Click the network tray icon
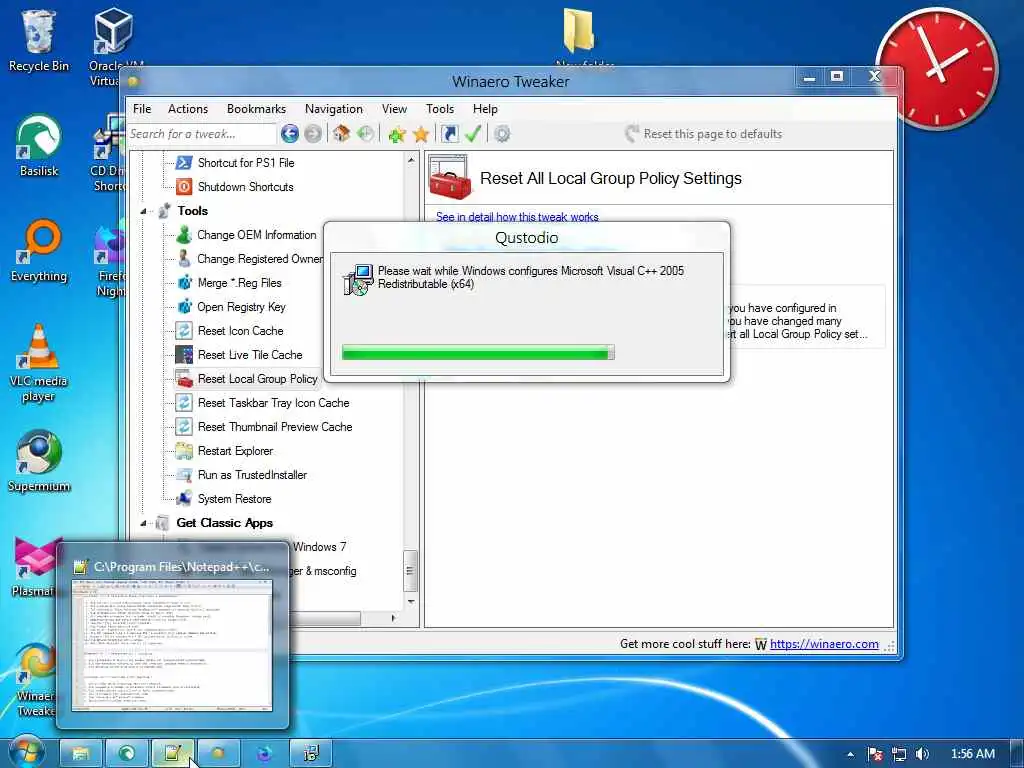This screenshot has width=1024, height=768. 899,754
